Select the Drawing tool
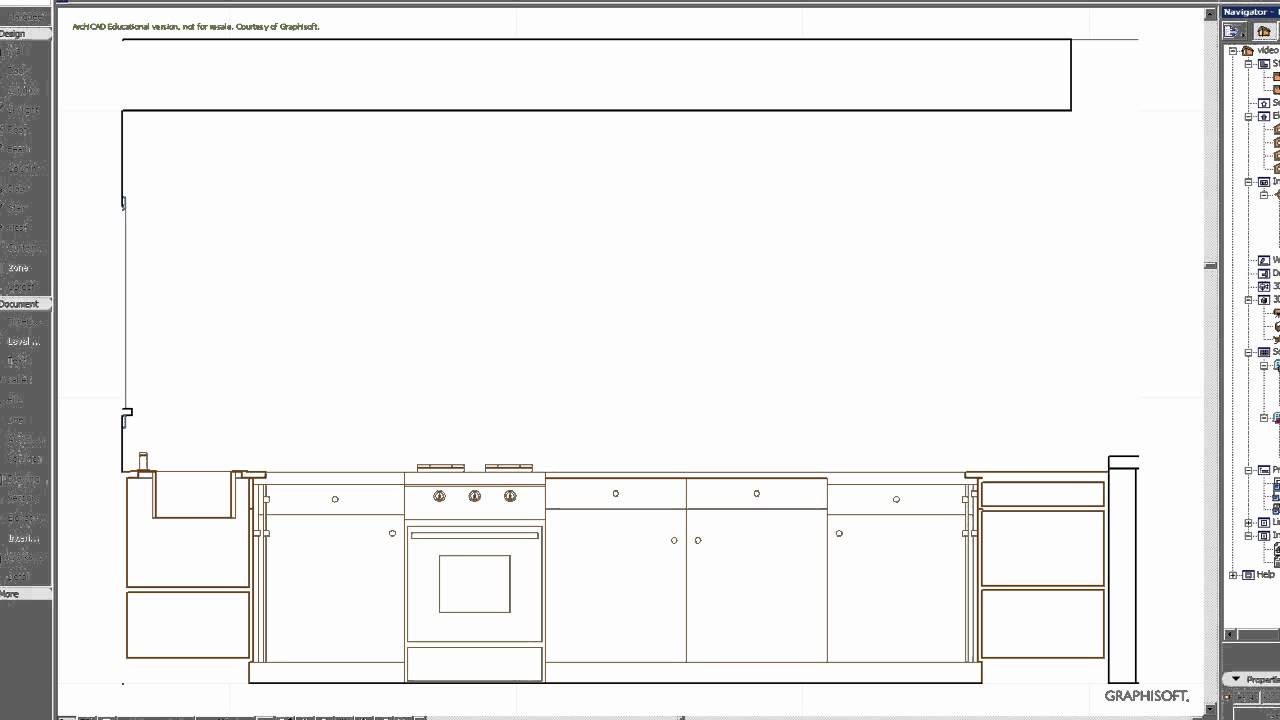 25,478
